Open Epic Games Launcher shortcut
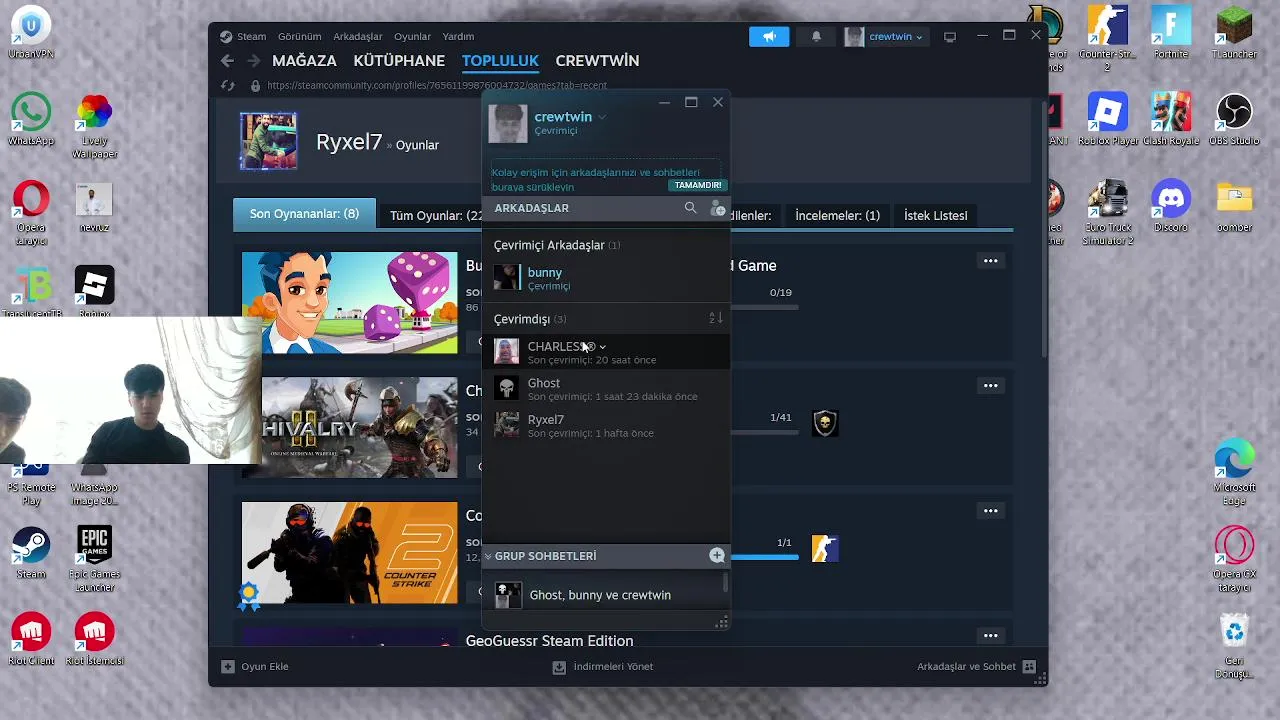 [94, 559]
